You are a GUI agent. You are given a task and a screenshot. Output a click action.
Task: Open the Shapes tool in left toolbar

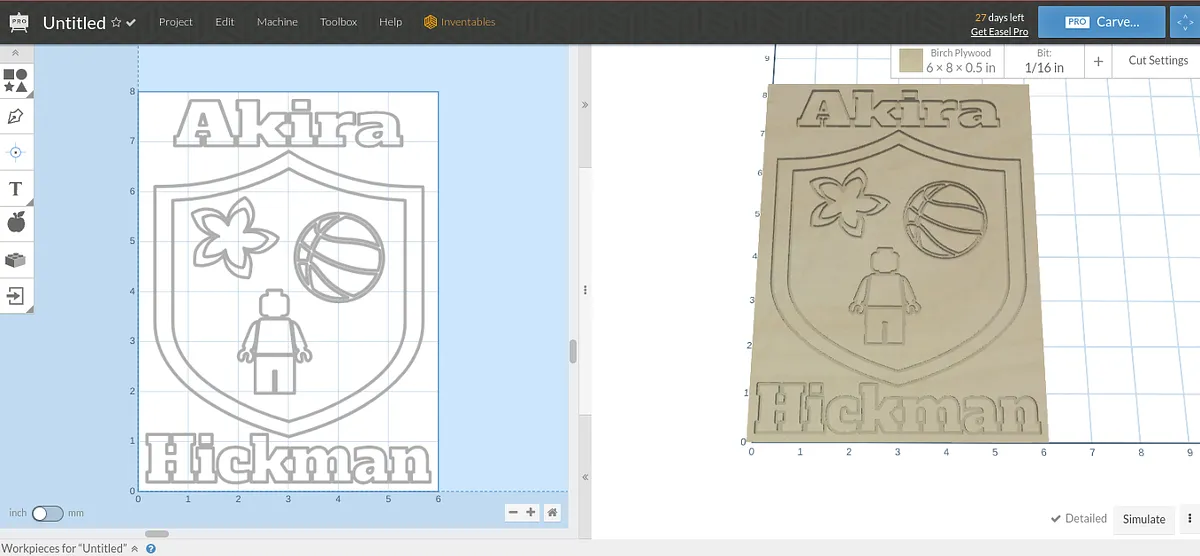(16, 80)
